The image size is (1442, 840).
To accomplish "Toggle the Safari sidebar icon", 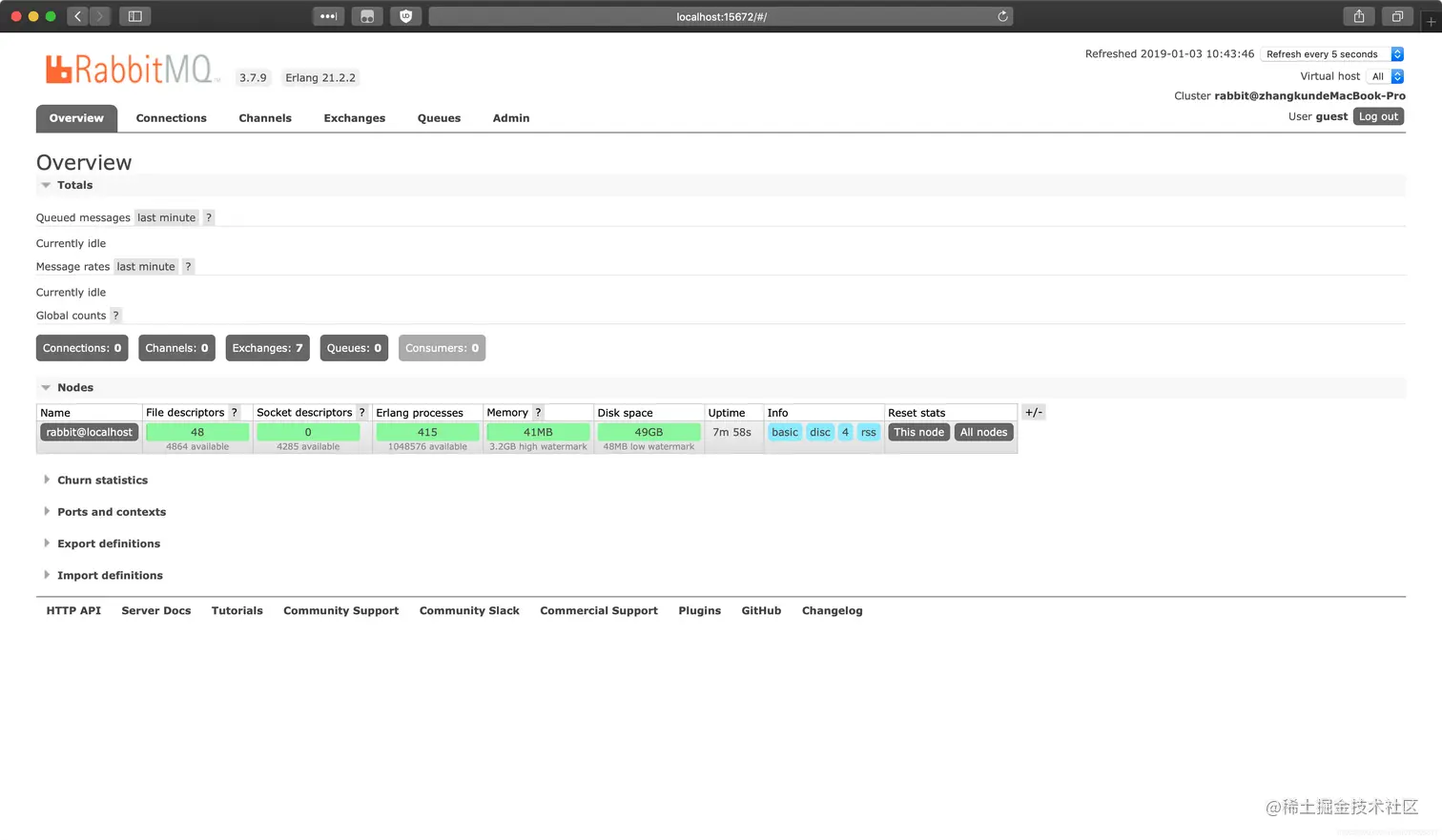I will click(135, 16).
